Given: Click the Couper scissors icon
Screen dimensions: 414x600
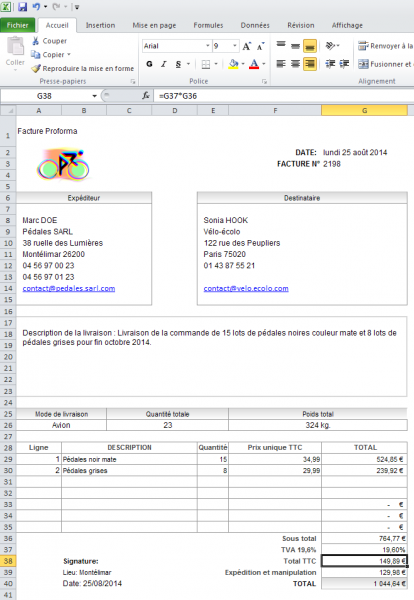Looking at the screenshot, I should [x=36, y=41].
